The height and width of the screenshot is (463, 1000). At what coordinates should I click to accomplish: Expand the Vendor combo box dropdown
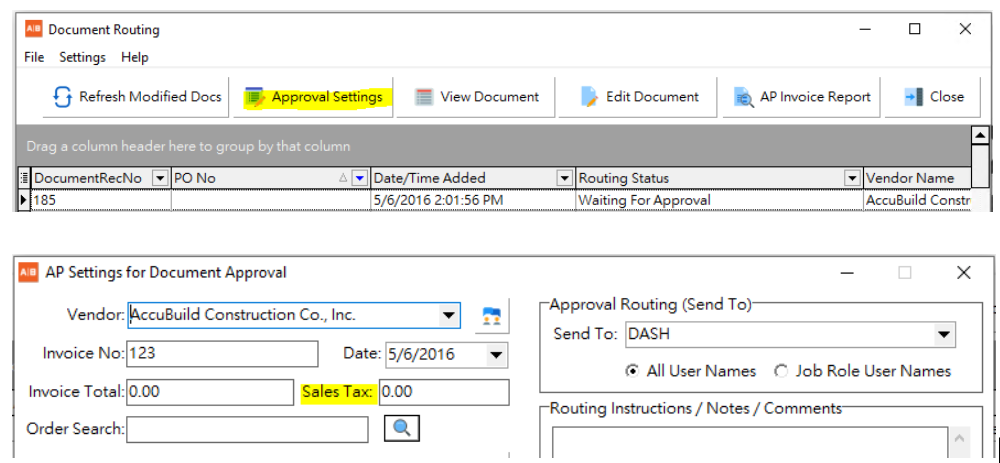pos(449,315)
